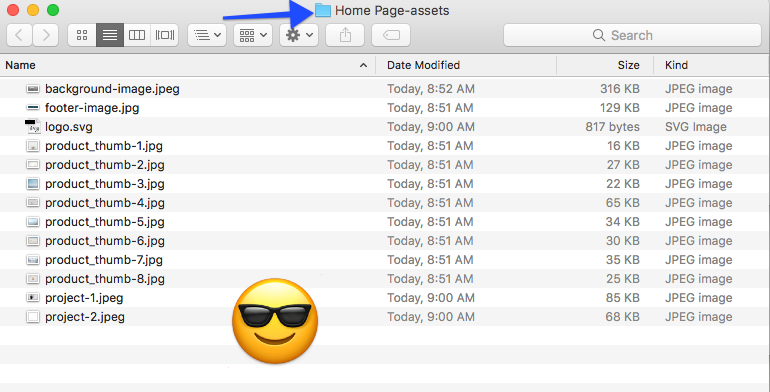The width and height of the screenshot is (770, 392).
Task: Select product_thumb-8.jpg file icon
Action: point(33,279)
